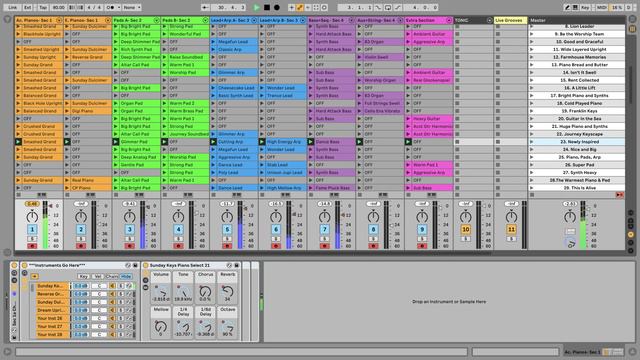Stop all clips in the Master track
This screenshot has width=640, height=360.
(532, 195)
